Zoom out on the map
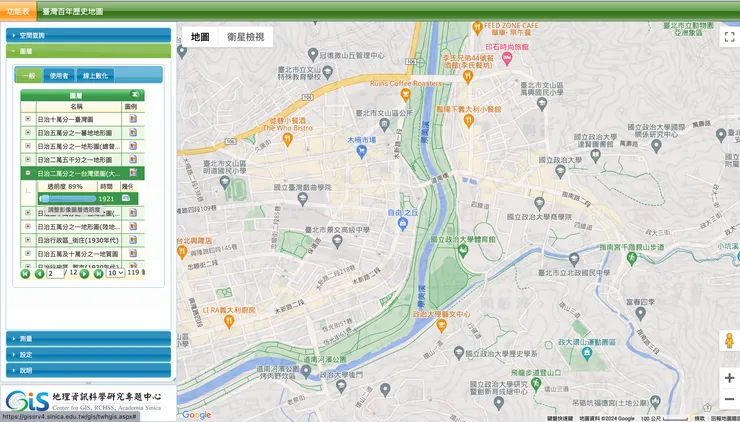 [x=729, y=399]
